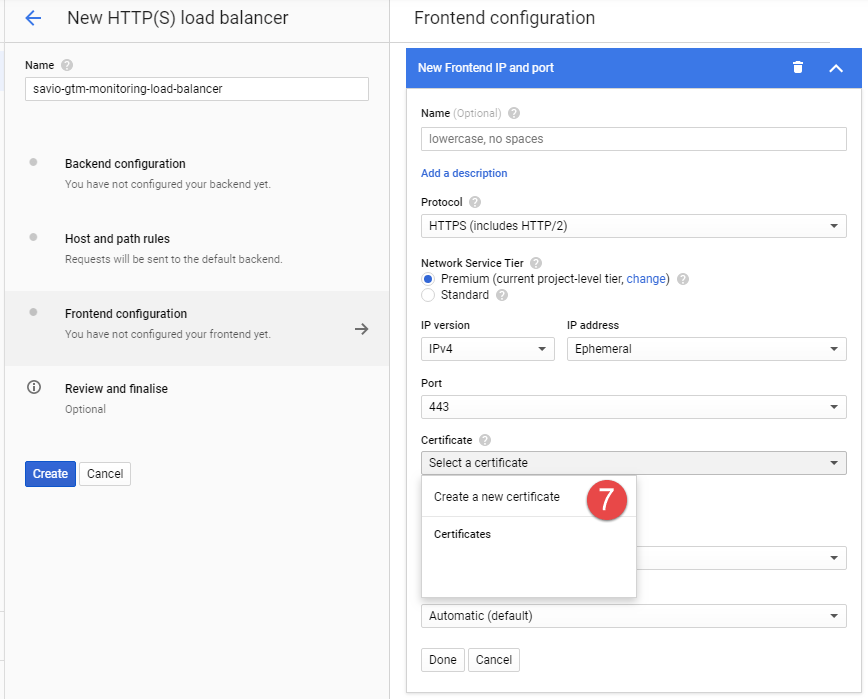The width and height of the screenshot is (868, 699).
Task: Expand the IP address dropdown
Action: [x=706, y=349]
